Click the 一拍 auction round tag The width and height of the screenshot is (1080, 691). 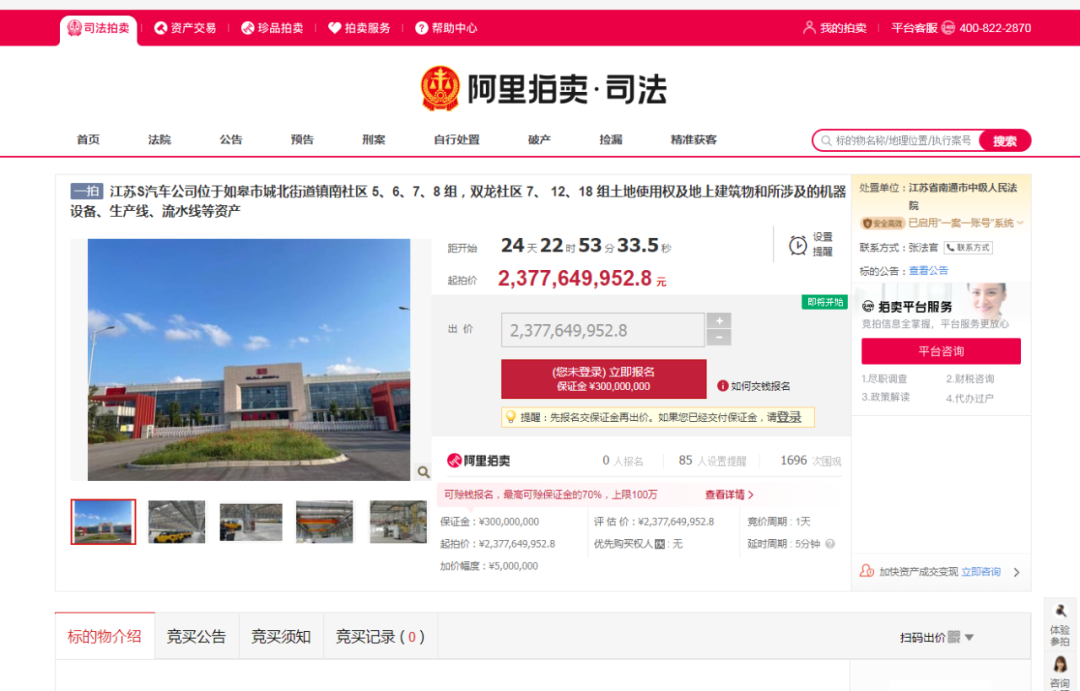[x=87, y=192]
